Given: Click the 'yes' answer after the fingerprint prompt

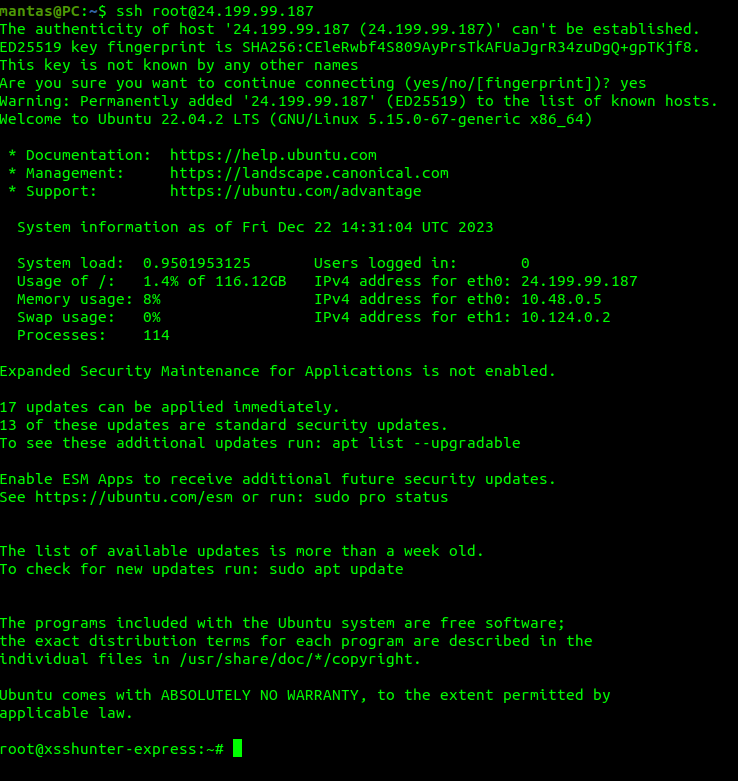Looking at the screenshot, I should (x=633, y=83).
